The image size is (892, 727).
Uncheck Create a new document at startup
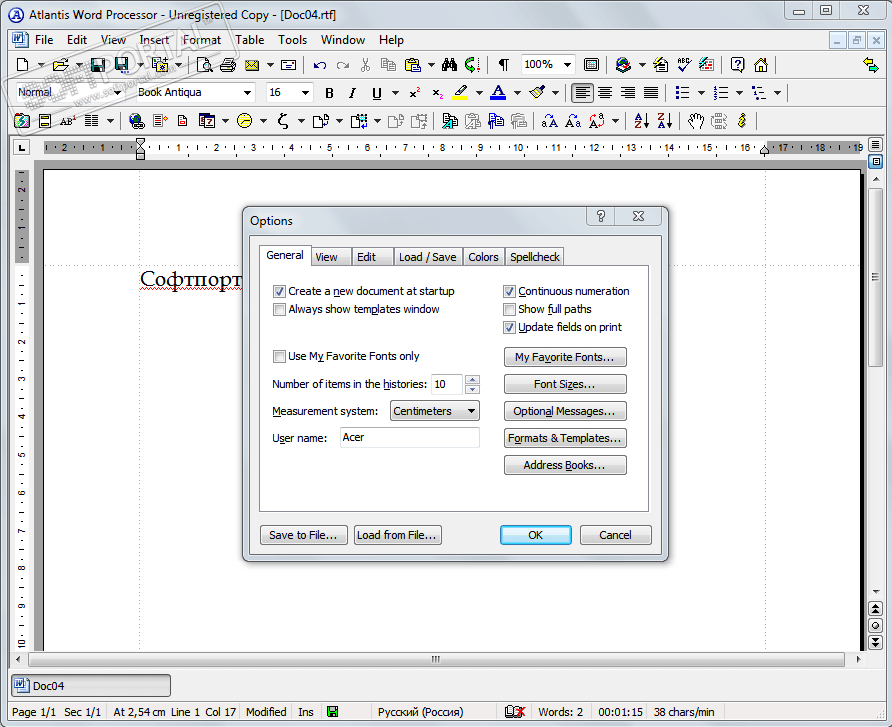[279, 291]
